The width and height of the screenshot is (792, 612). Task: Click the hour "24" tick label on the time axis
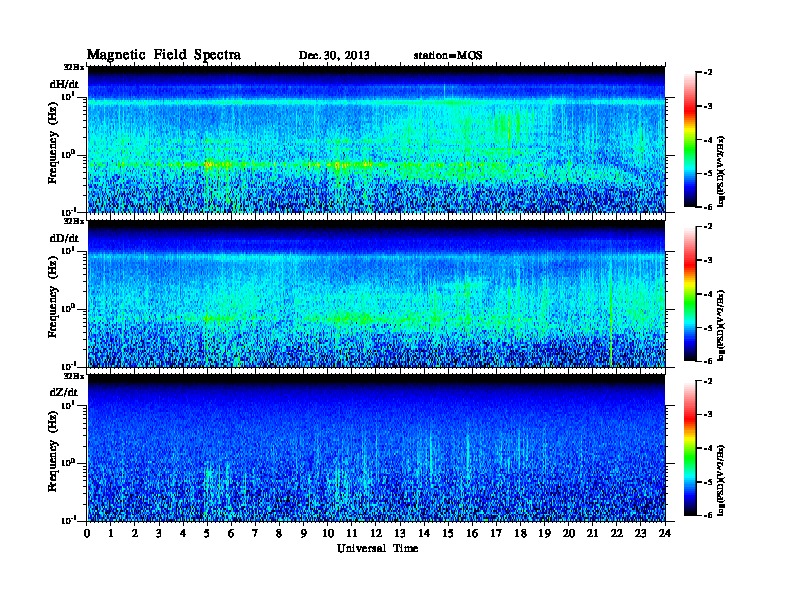click(x=665, y=534)
